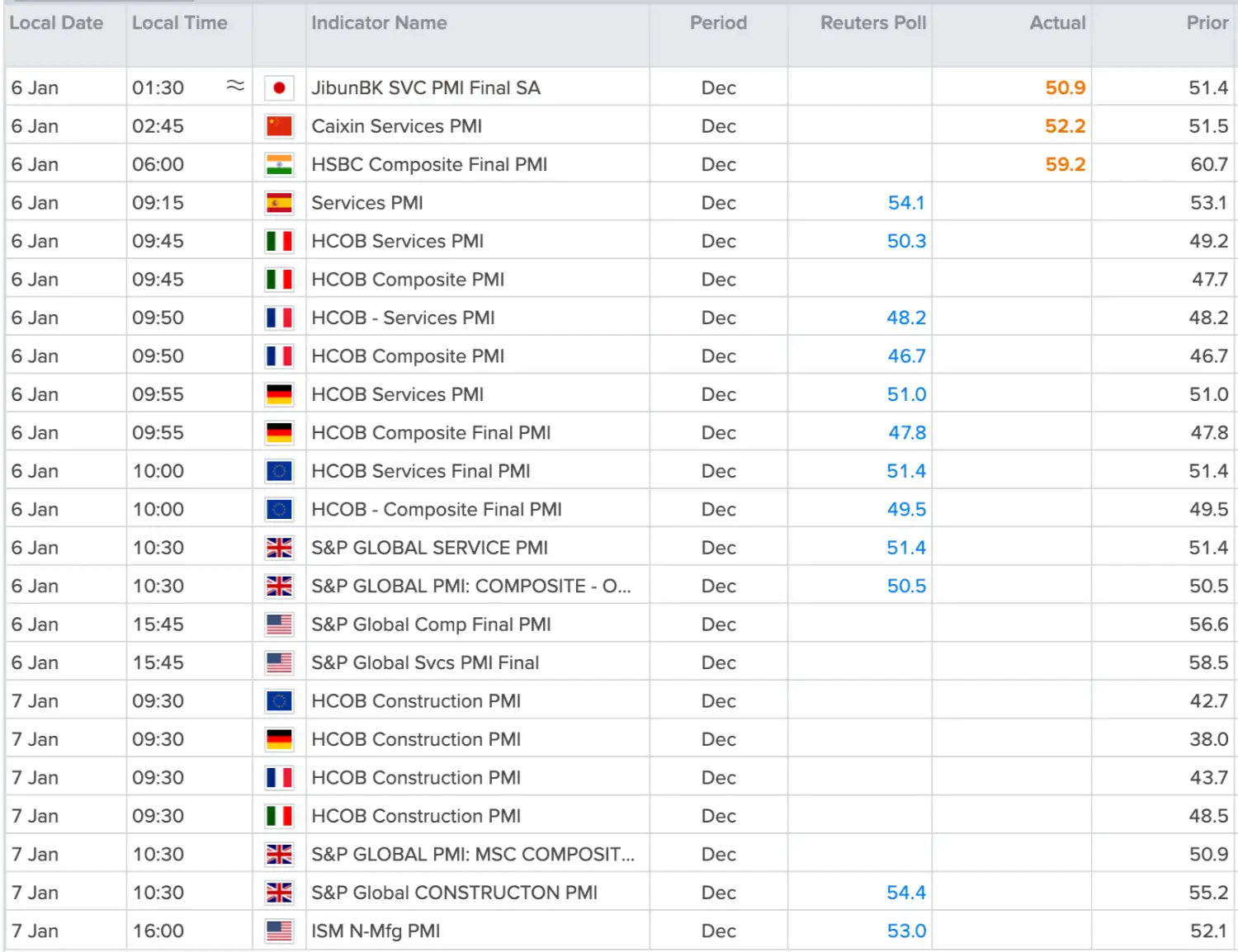Click the HCOB Services Final PMI indicator name
This screenshot has width=1238, height=952.
pyautogui.click(x=421, y=471)
